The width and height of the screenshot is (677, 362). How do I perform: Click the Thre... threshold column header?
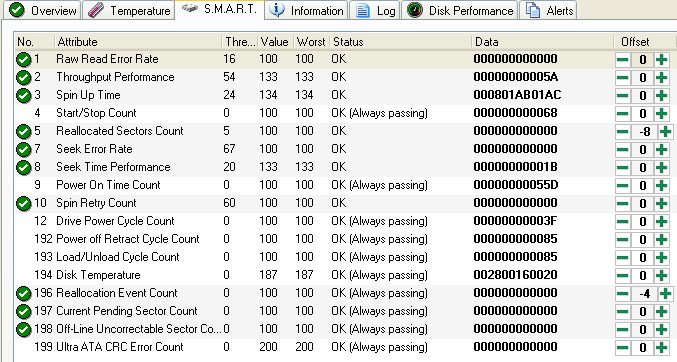[240, 42]
